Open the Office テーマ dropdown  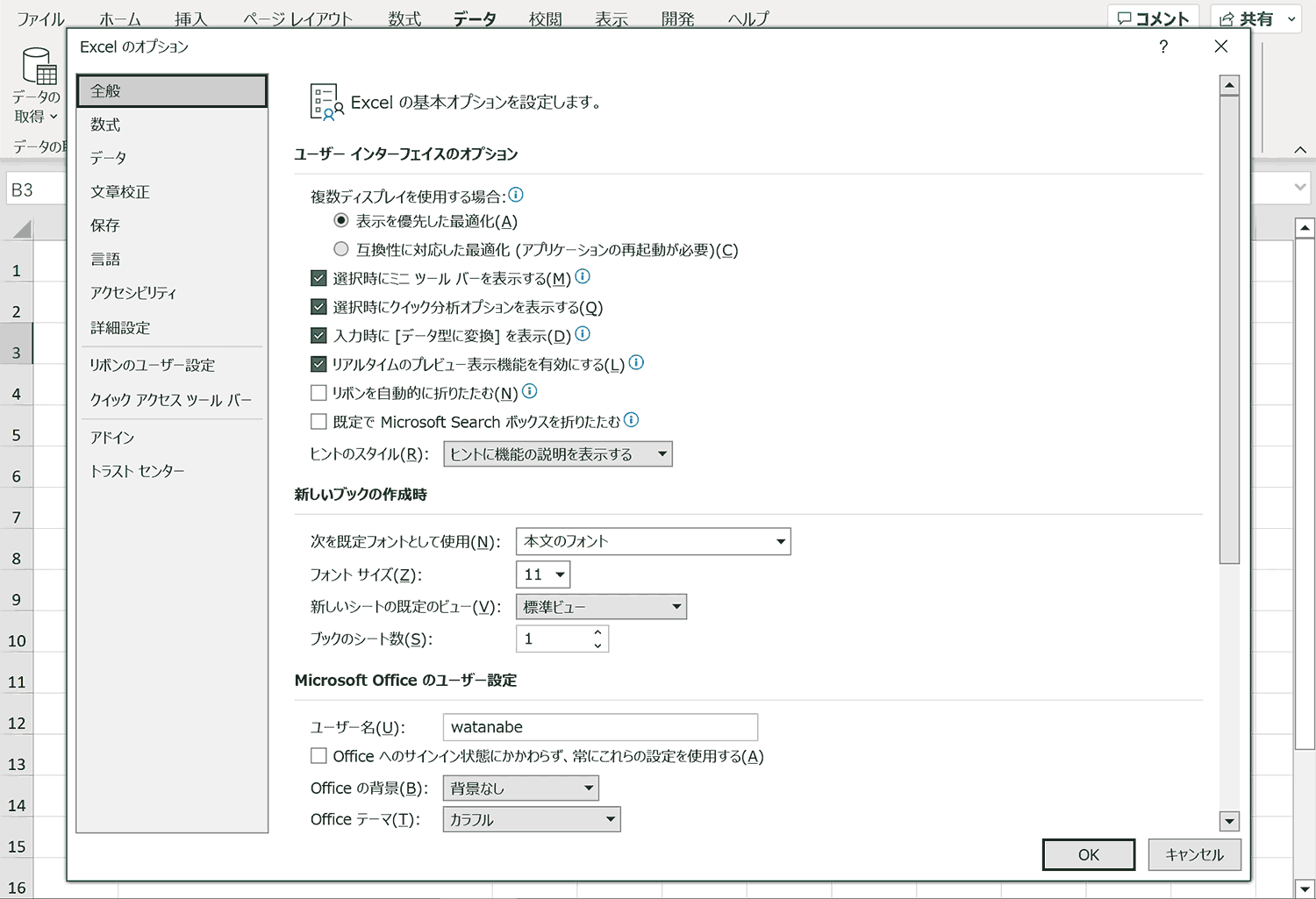click(x=532, y=819)
